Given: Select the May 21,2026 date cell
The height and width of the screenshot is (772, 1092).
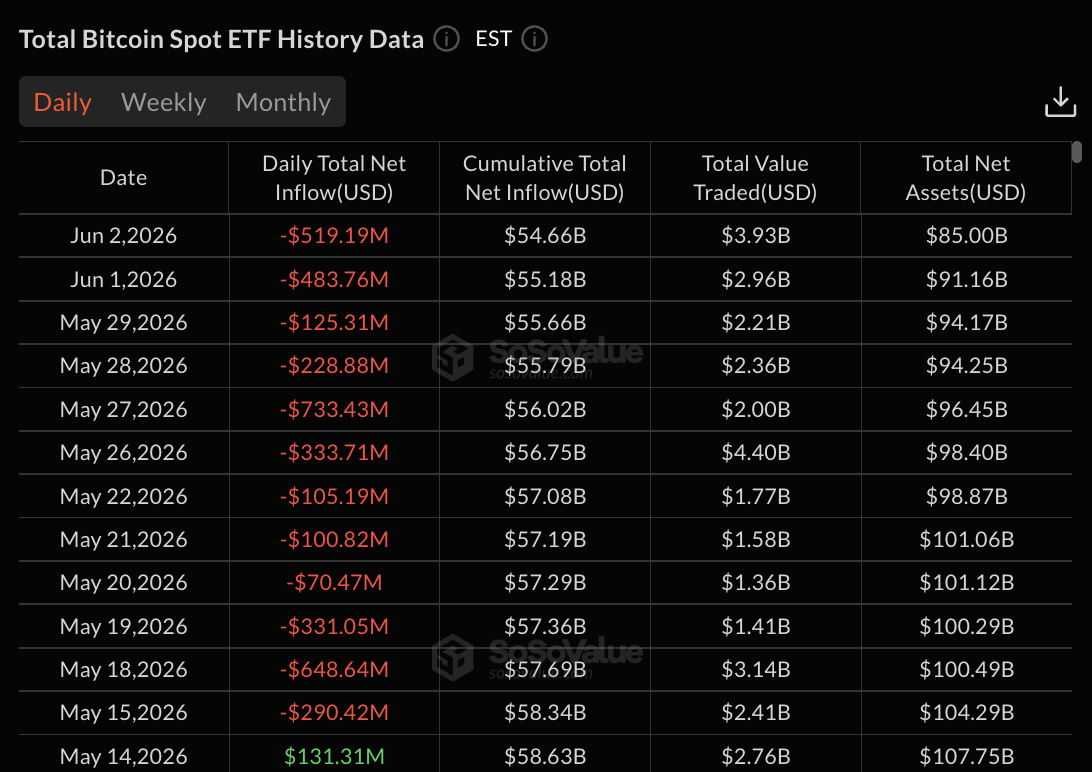Looking at the screenshot, I should [x=123, y=539].
